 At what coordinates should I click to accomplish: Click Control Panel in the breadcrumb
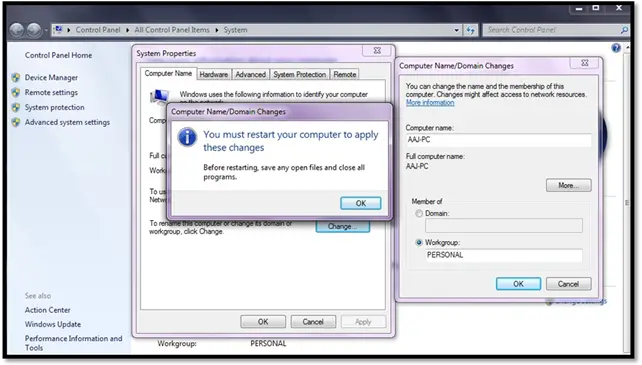click(98, 30)
